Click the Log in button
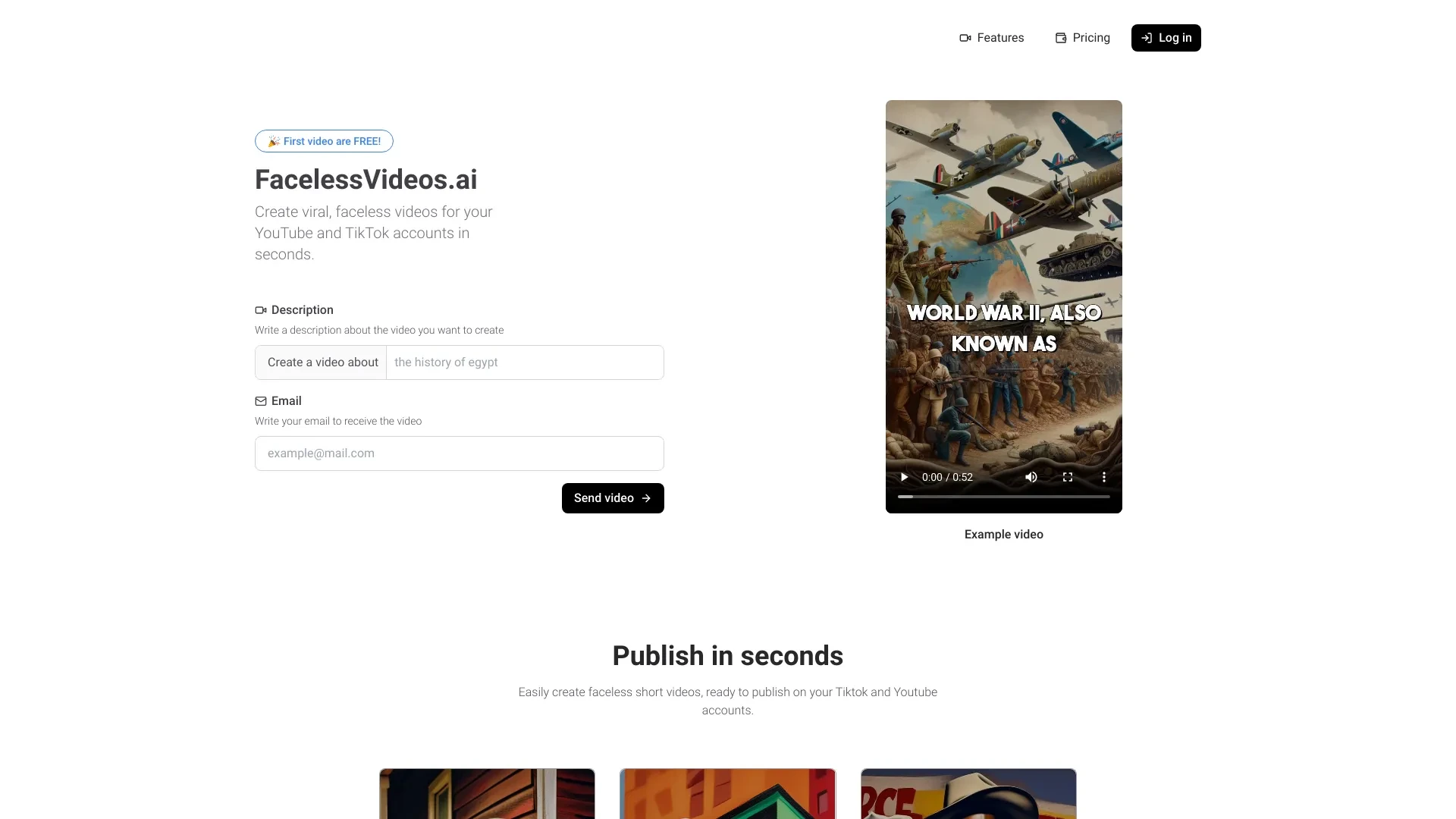Screen dimensions: 1456x819 1166,37
